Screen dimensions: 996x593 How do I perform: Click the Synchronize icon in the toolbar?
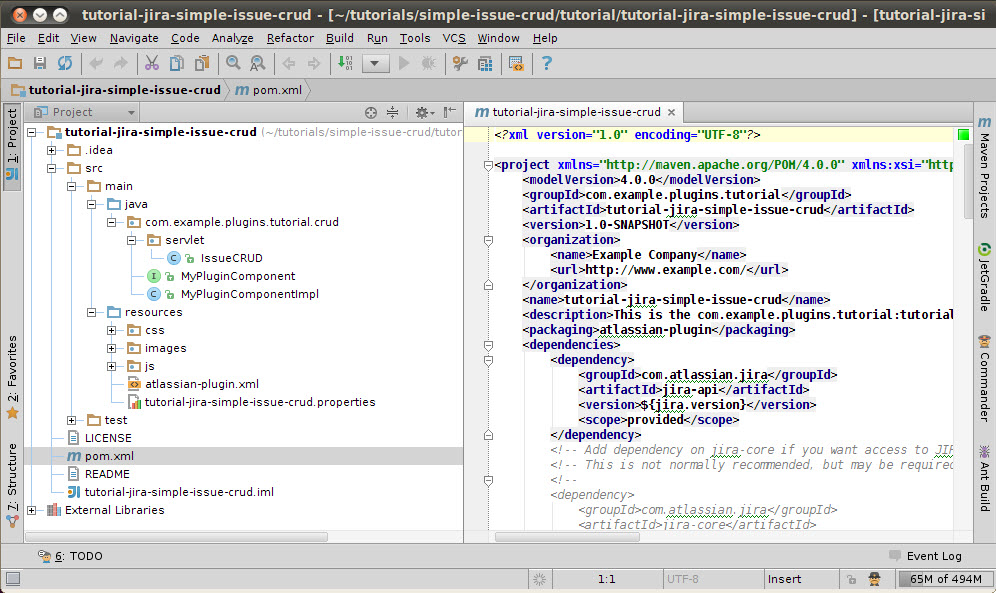[65, 63]
